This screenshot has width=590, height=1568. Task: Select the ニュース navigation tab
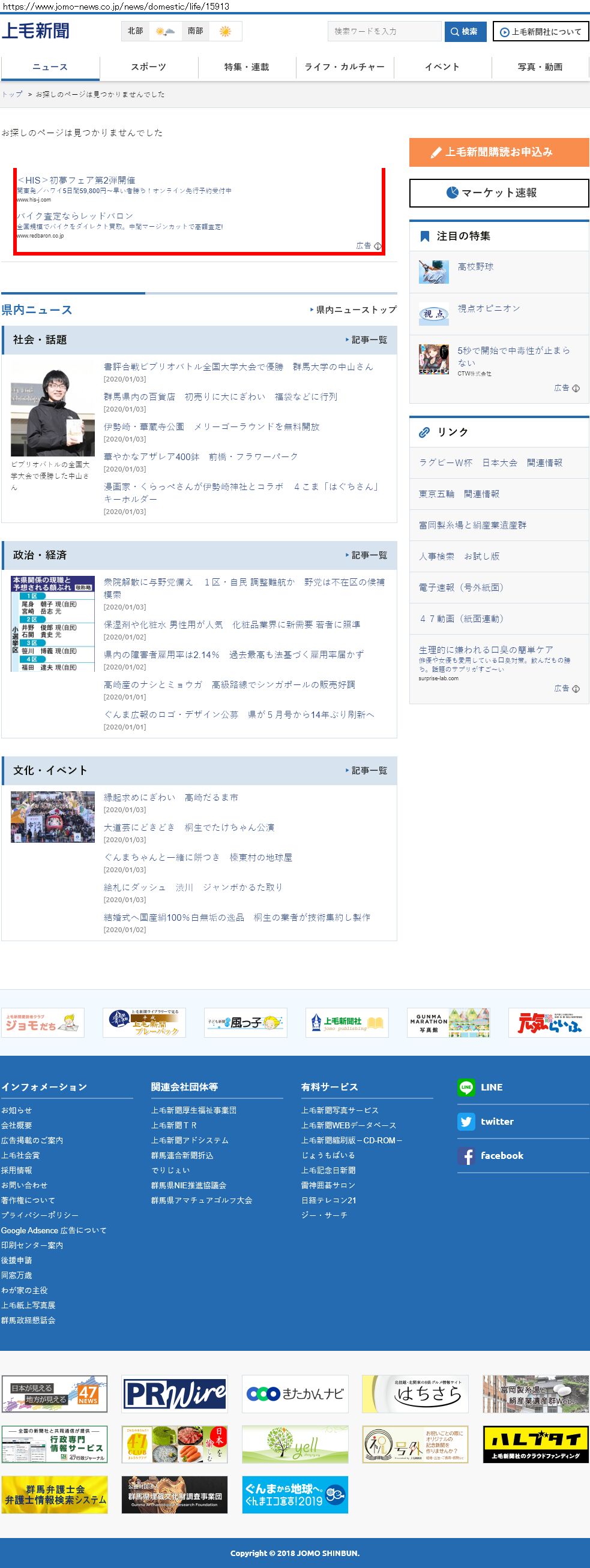50,67
